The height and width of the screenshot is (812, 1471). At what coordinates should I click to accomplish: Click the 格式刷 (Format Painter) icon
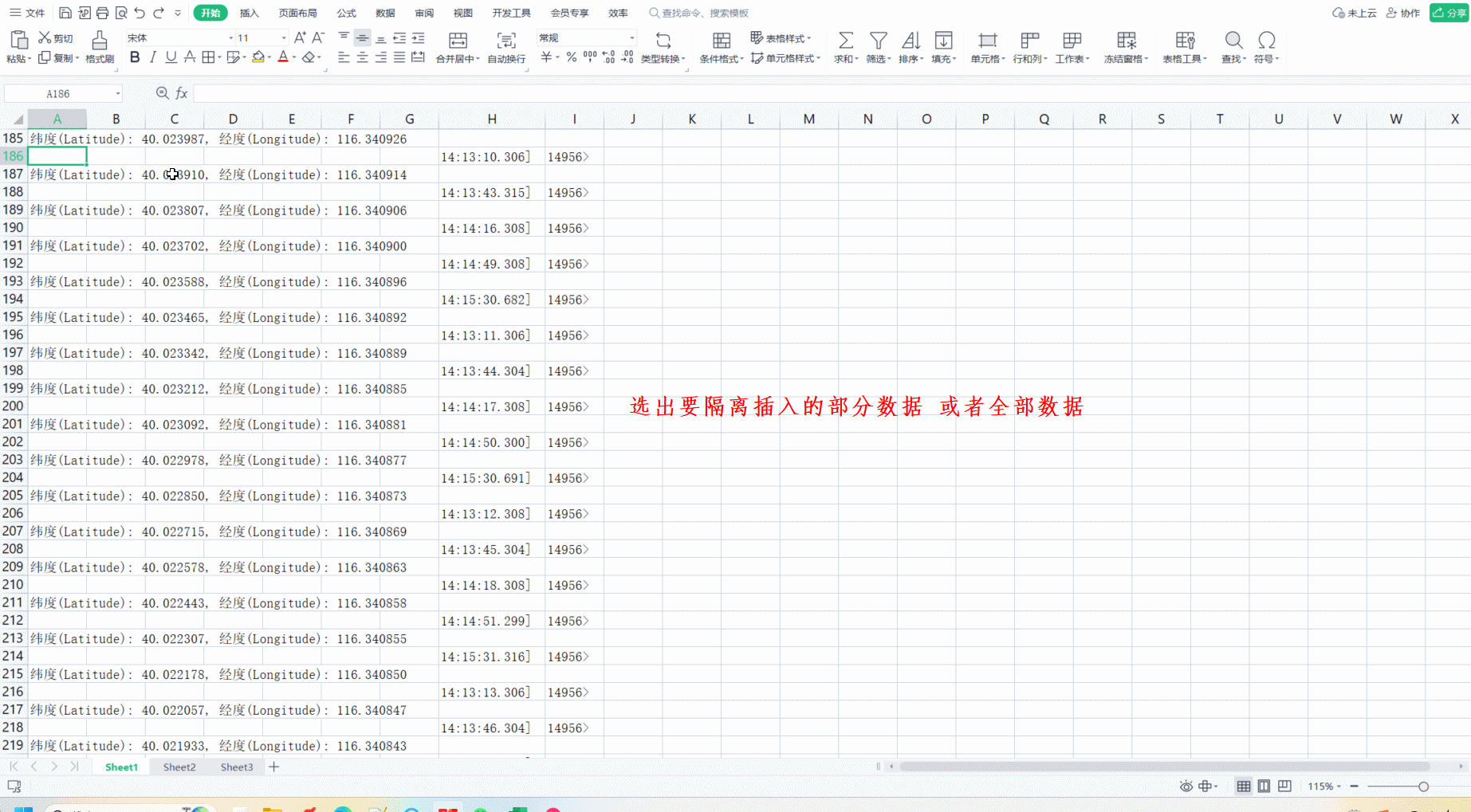point(99,46)
